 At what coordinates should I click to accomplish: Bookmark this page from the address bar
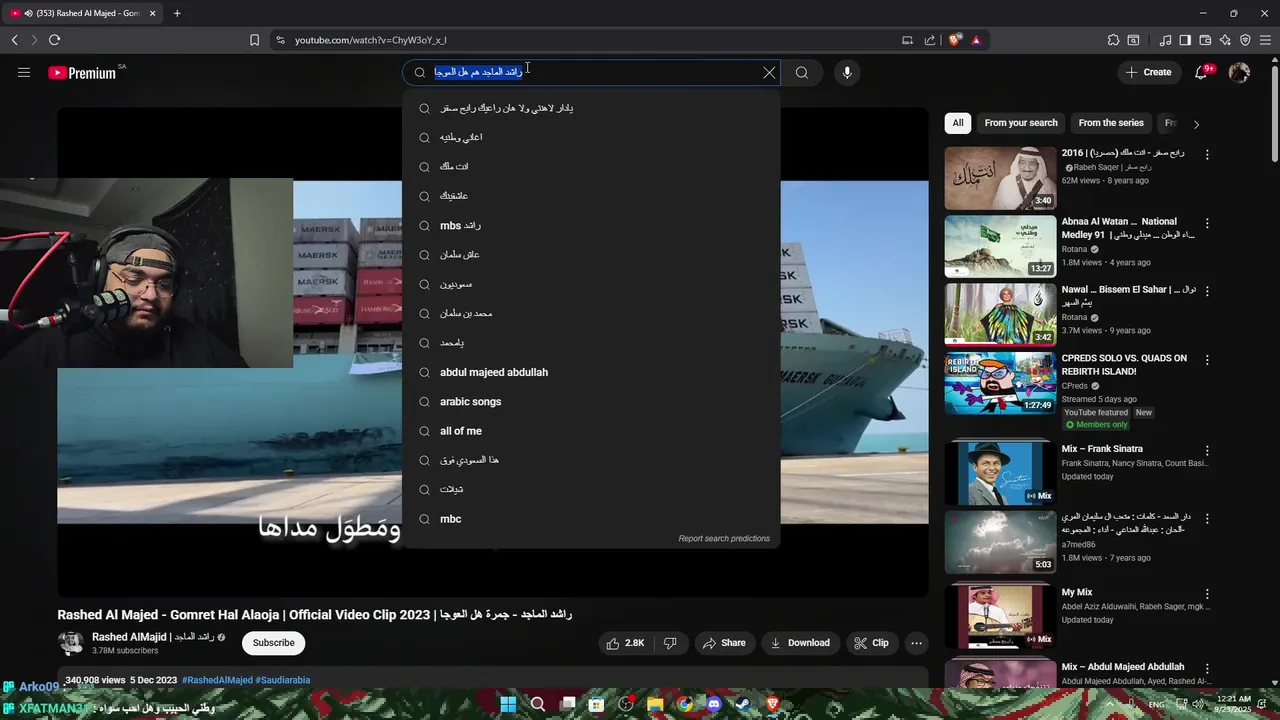[x=254, y=40]
